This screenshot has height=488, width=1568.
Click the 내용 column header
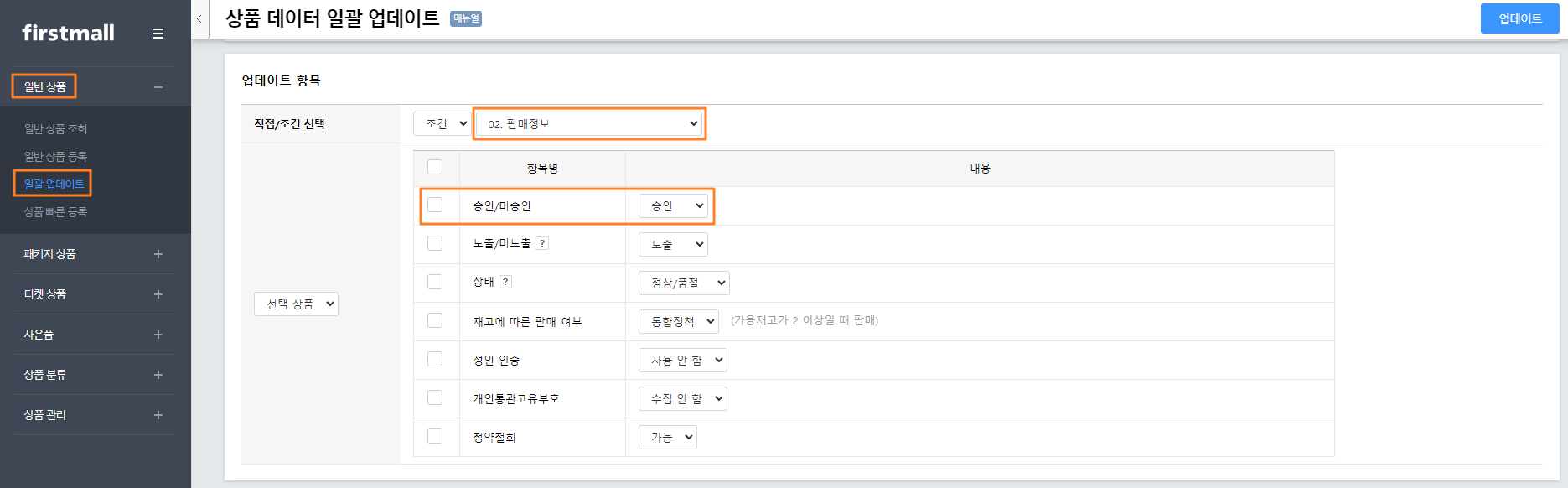[980, 169]
